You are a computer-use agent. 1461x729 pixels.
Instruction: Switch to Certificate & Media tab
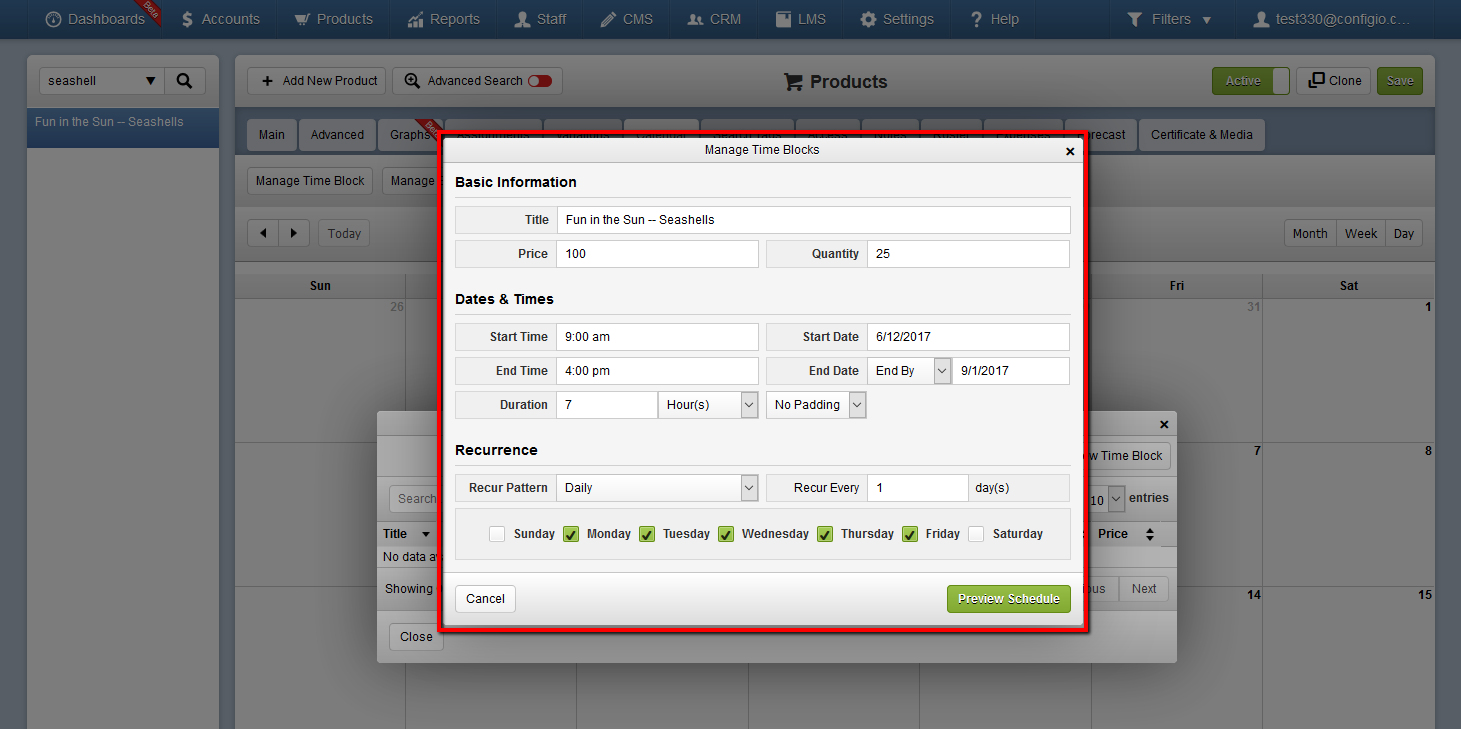point(1201,135)
